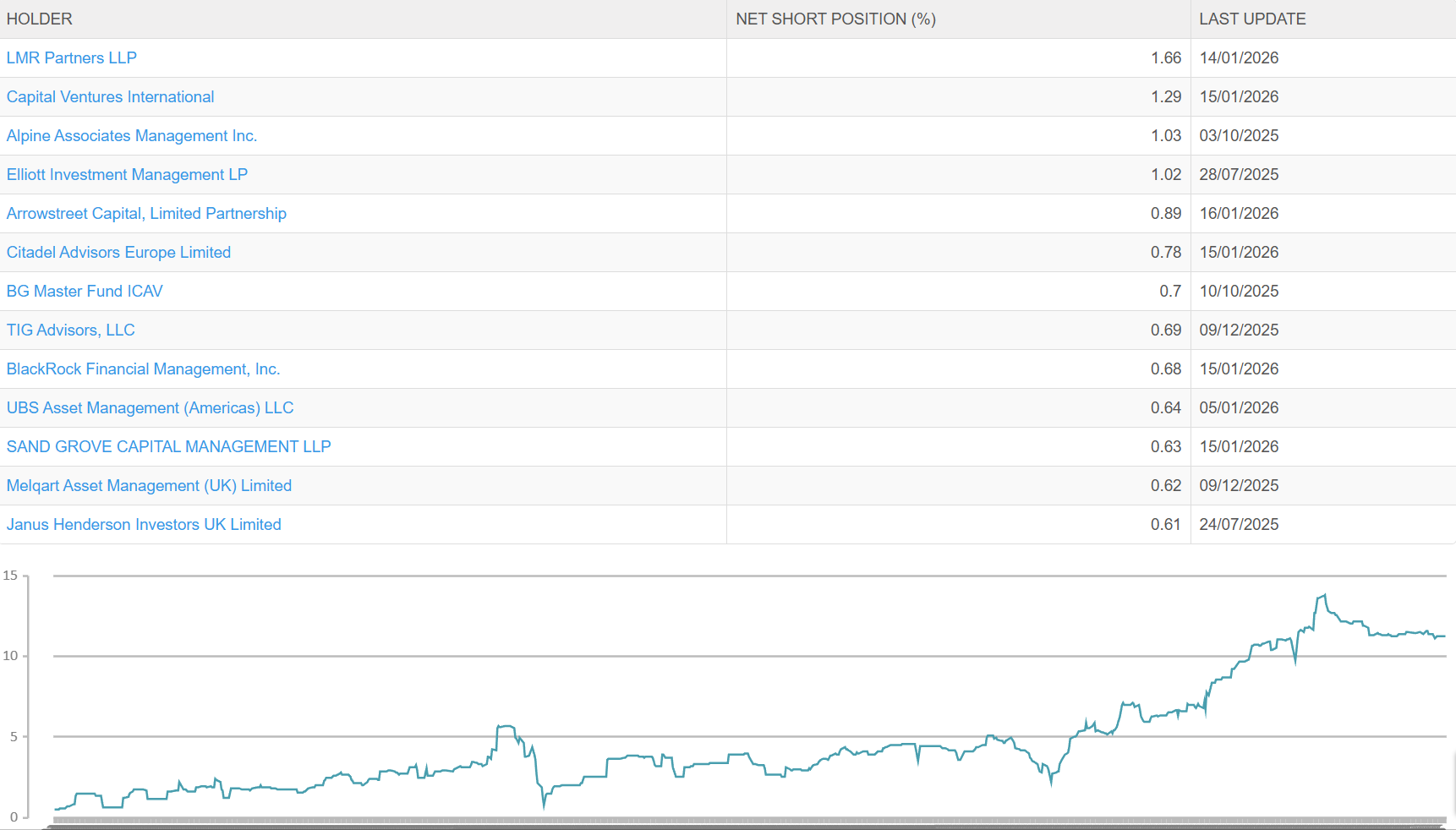
Task: Select the 1.66 net short position cell
Action: (x=1167, y=57)
